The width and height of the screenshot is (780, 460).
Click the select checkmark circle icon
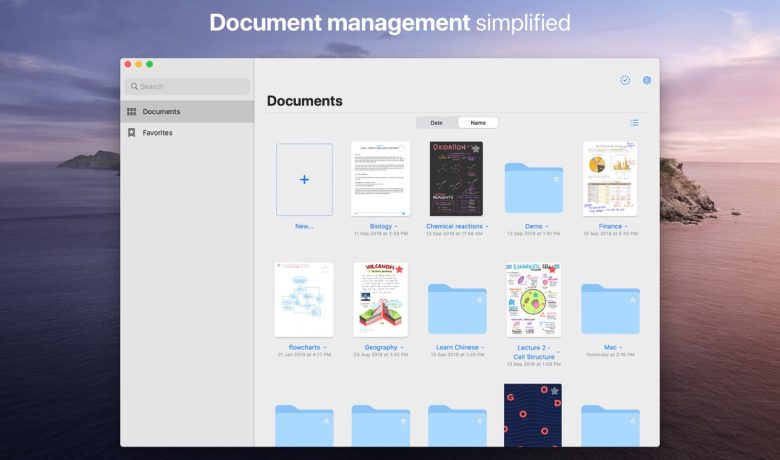point(625,80)
